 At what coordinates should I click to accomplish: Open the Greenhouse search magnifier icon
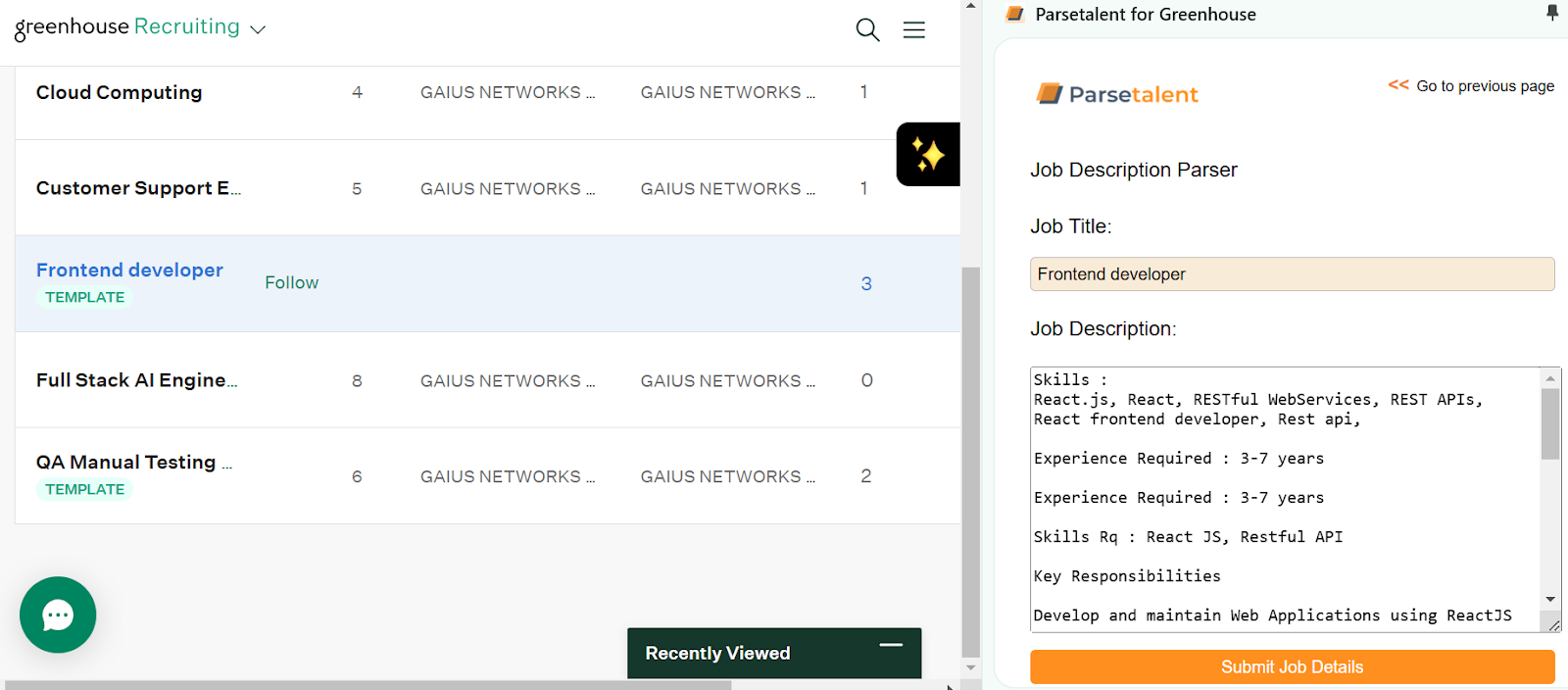coord(867,29)
